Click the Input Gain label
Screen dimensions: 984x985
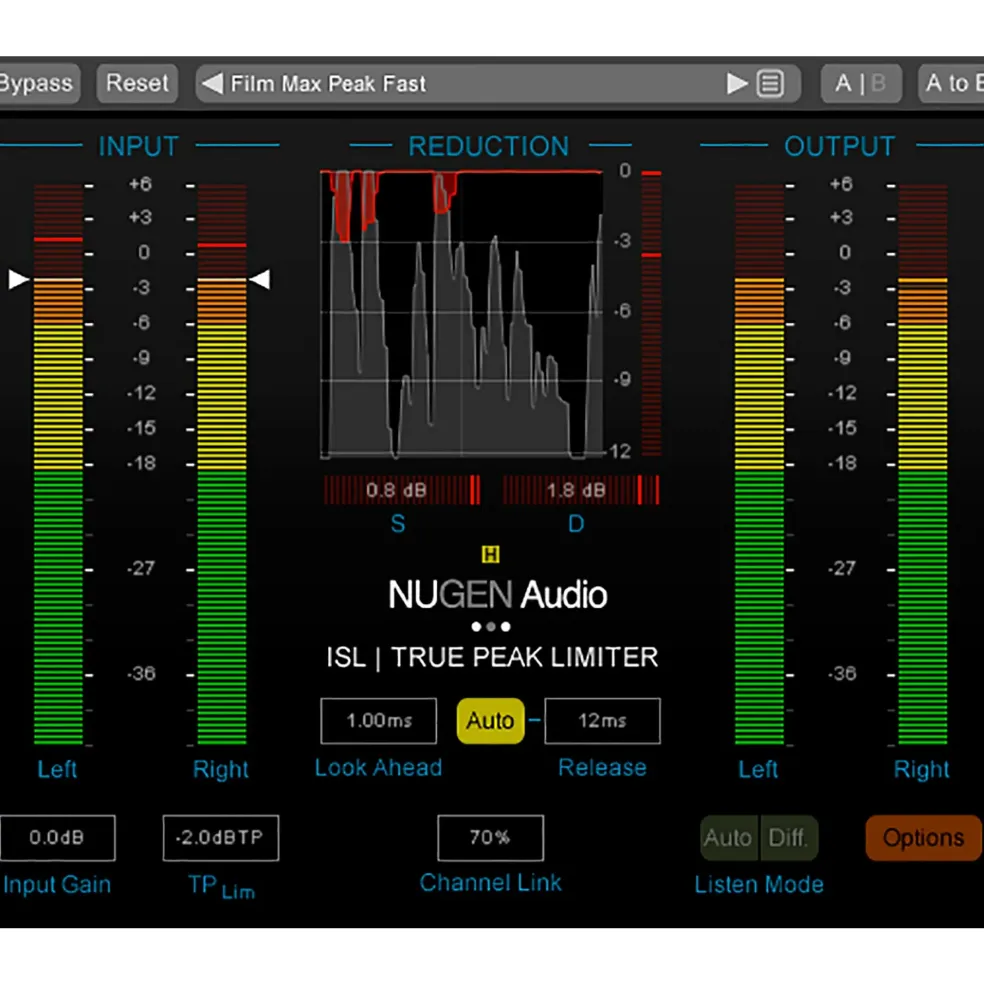[x=57, y=884]
